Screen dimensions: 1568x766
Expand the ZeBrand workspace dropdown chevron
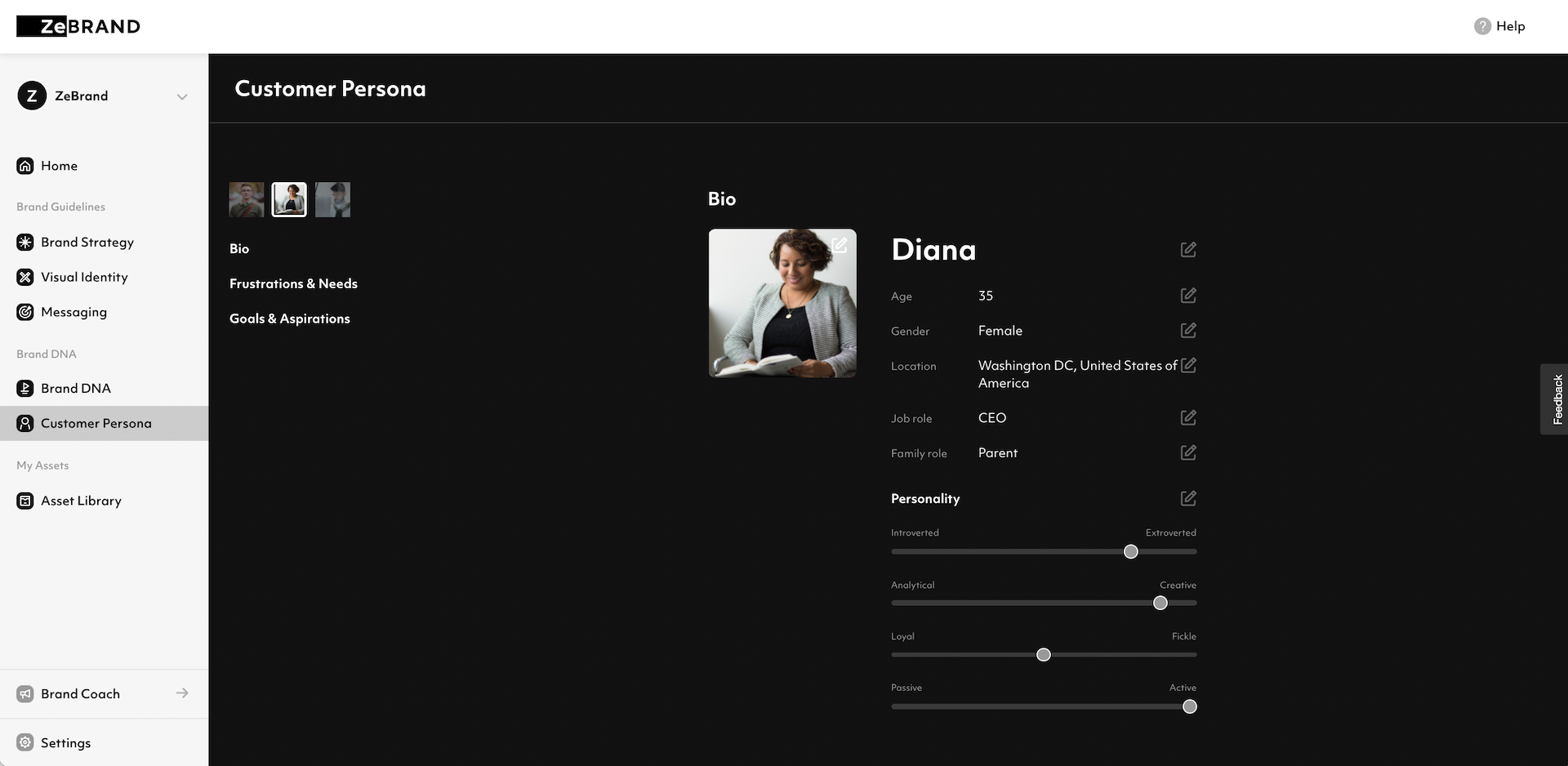182,96
